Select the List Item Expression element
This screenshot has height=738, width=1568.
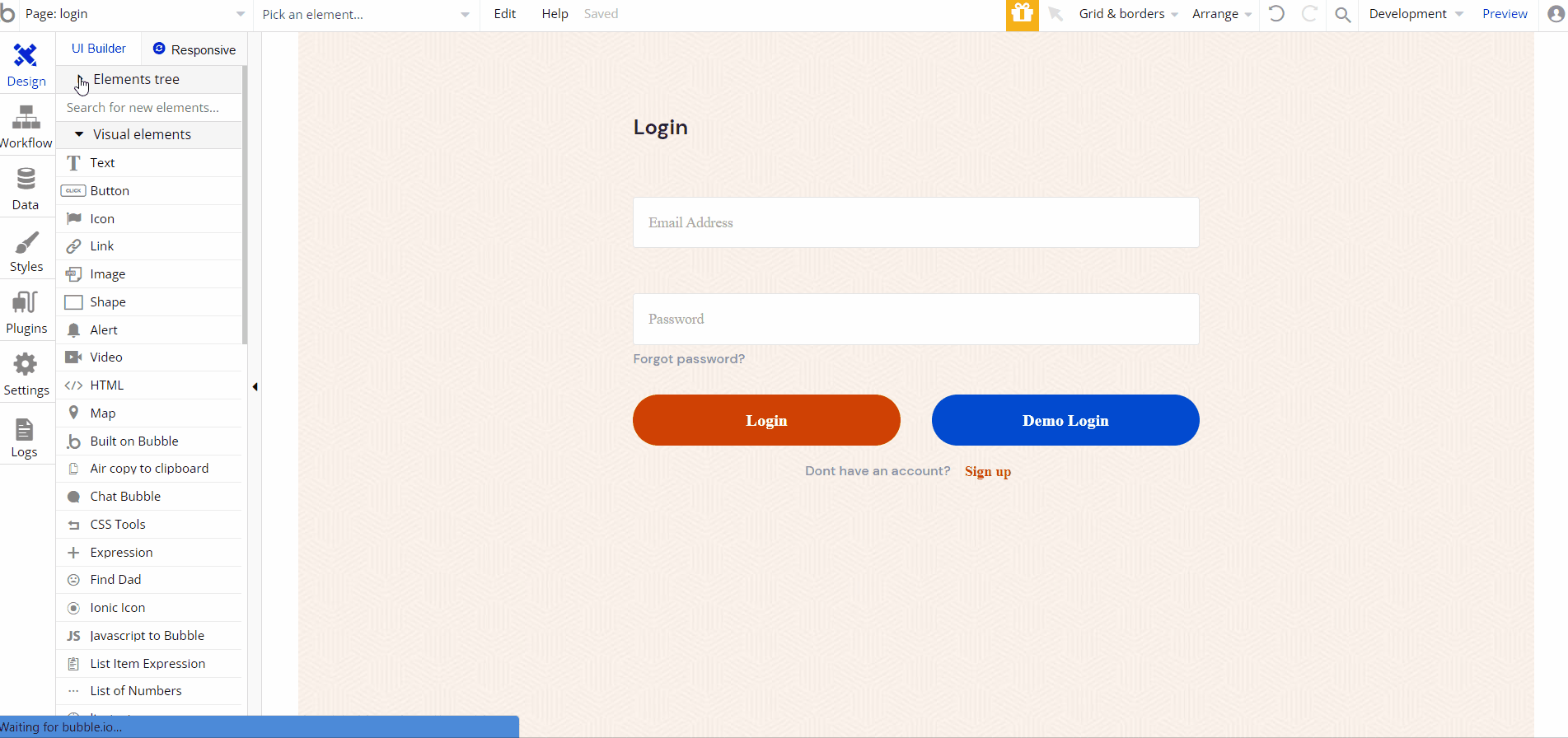coord(149,664)
